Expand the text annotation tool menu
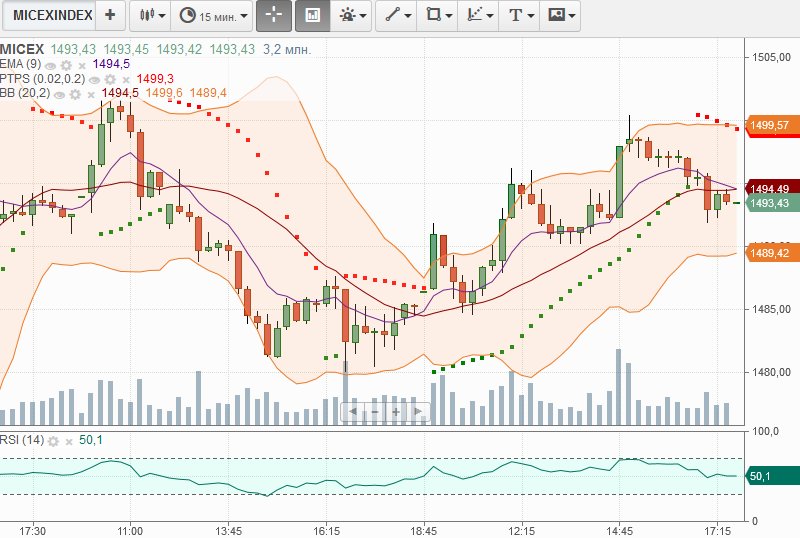 [520, 16]
